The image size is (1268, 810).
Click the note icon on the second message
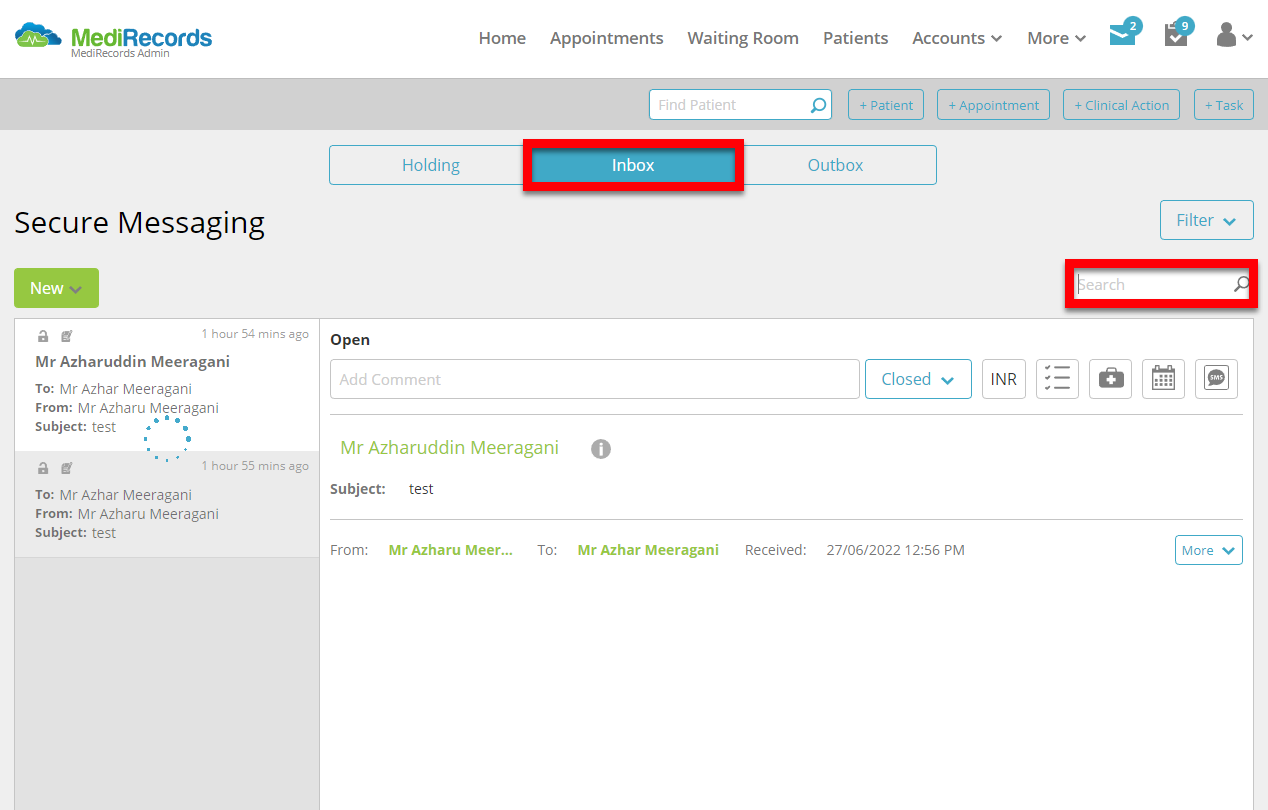pyautogui.click(x=67, y=468)
